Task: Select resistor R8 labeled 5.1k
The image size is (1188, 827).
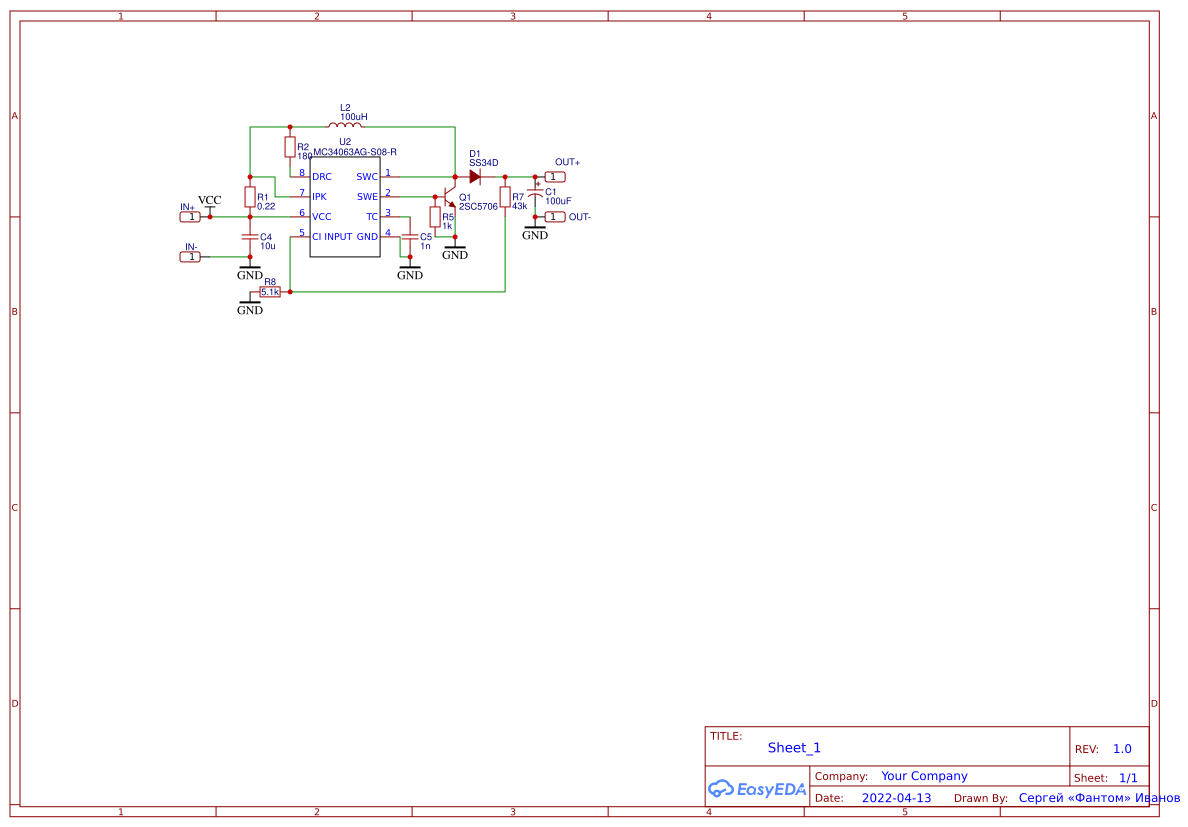Action: click(x=270, y=290)
